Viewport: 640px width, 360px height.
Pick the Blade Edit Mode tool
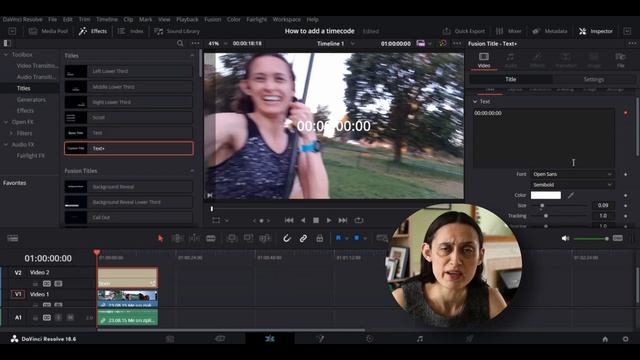click(x=211, y=238)
